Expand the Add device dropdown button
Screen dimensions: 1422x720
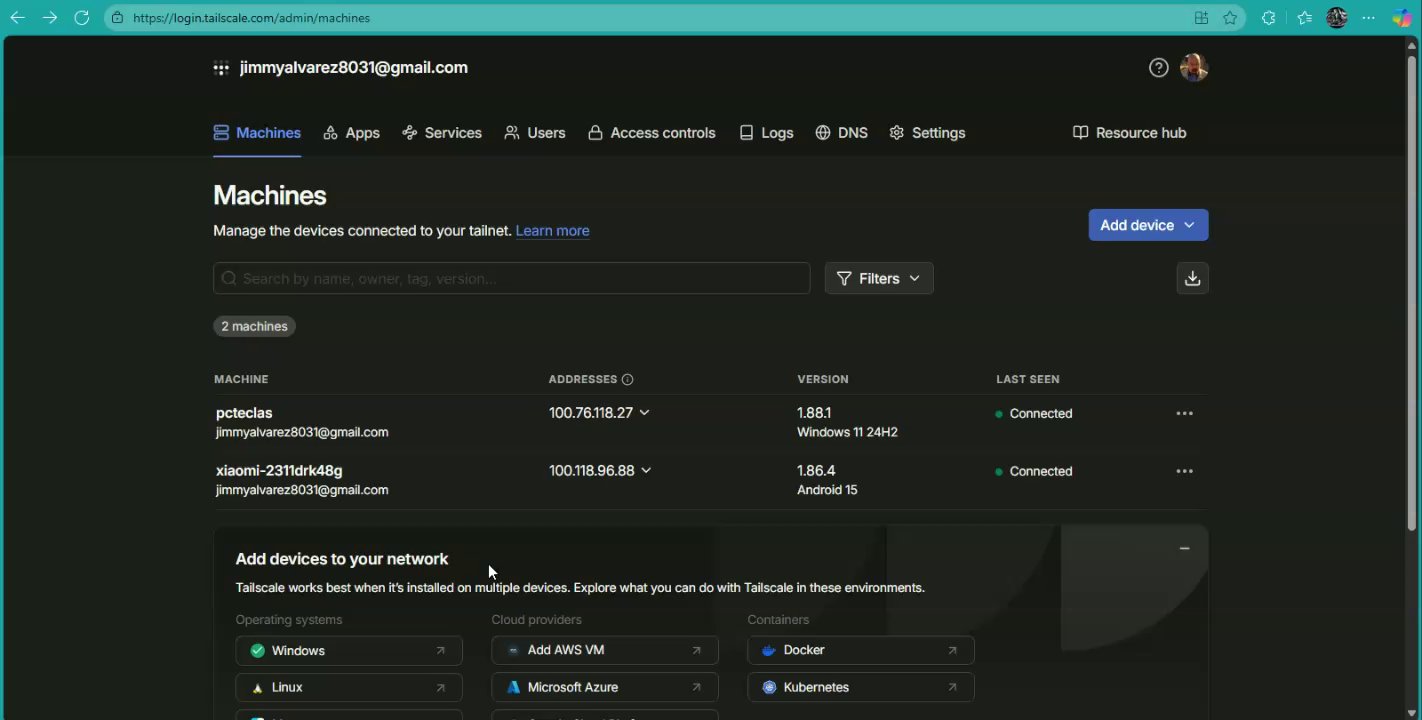tap(1148, 225)
